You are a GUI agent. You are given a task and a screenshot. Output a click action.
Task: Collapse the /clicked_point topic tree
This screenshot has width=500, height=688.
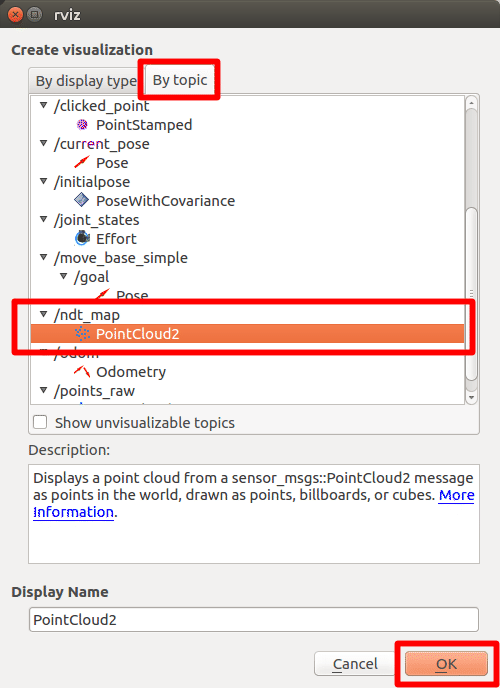pyautogui.click(x=43, y=105)
